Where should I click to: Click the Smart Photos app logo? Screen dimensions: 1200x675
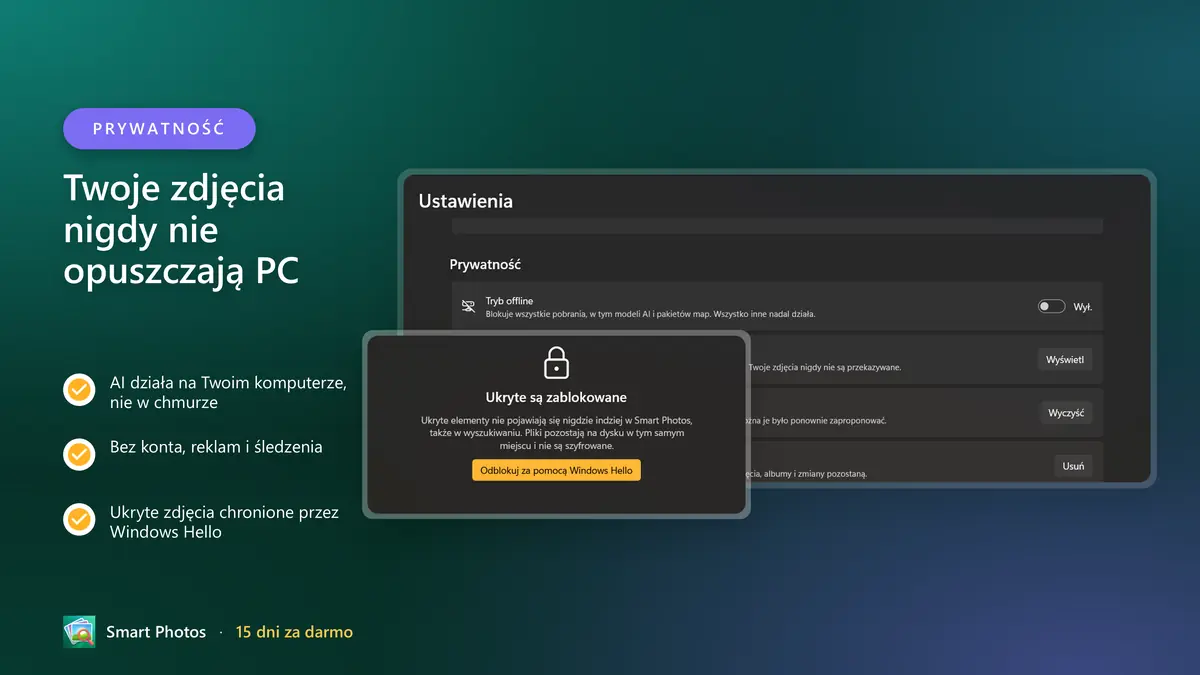[79, 632]
